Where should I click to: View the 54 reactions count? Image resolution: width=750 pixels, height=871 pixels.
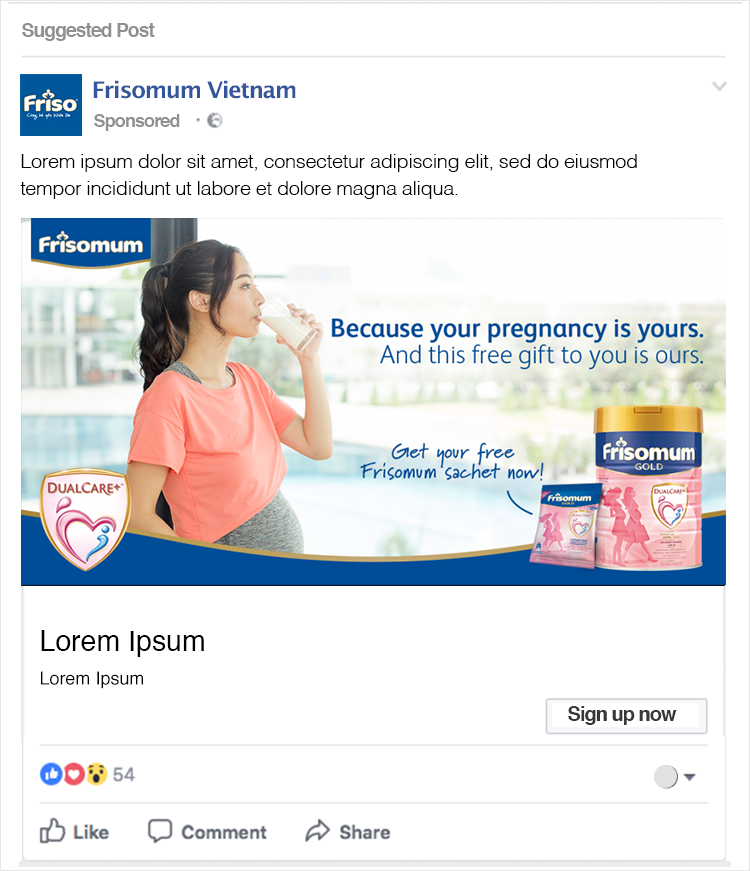click(x=124, y=775)
